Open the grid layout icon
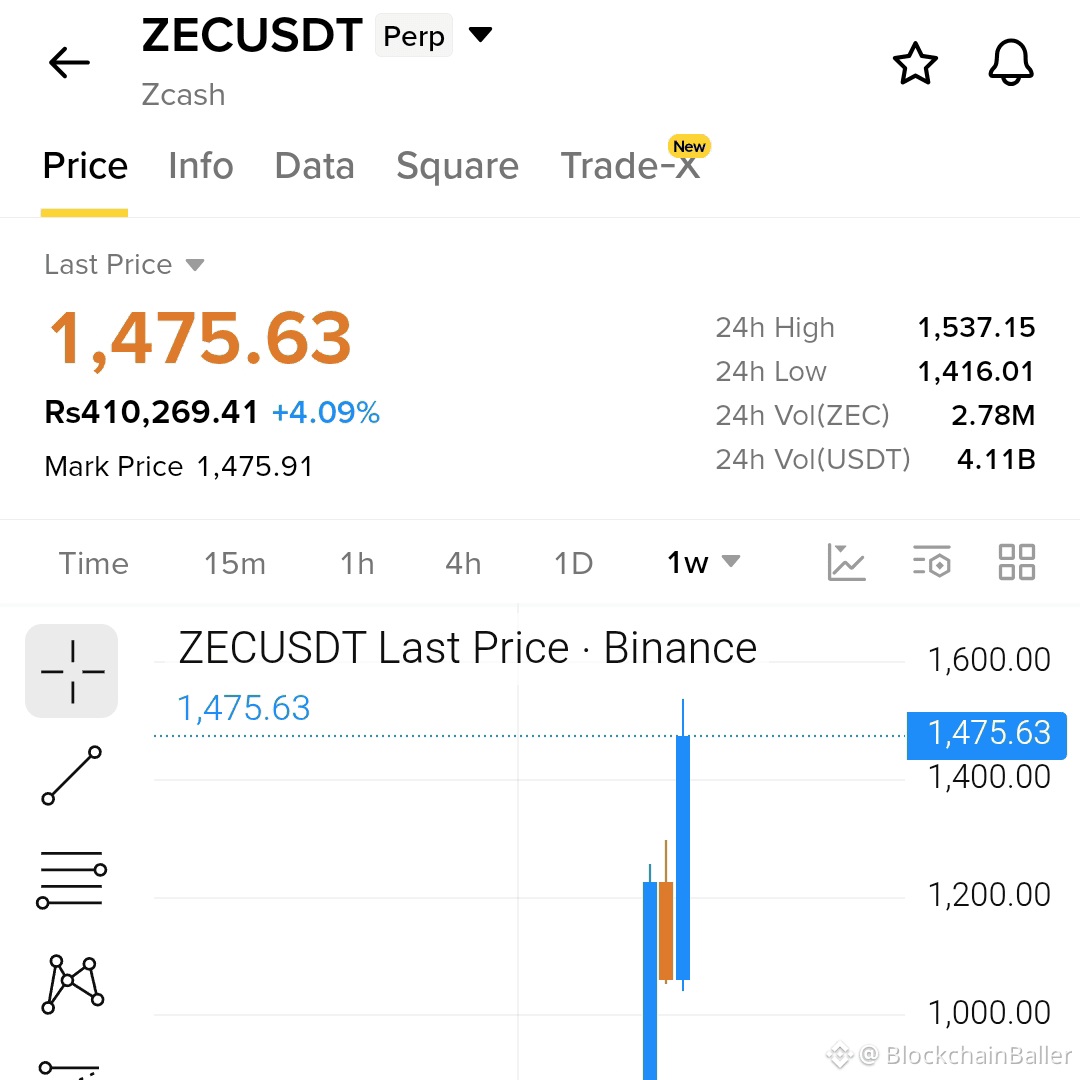The height and width of the screenshot is (1080, 1080). click(1017, 562)
